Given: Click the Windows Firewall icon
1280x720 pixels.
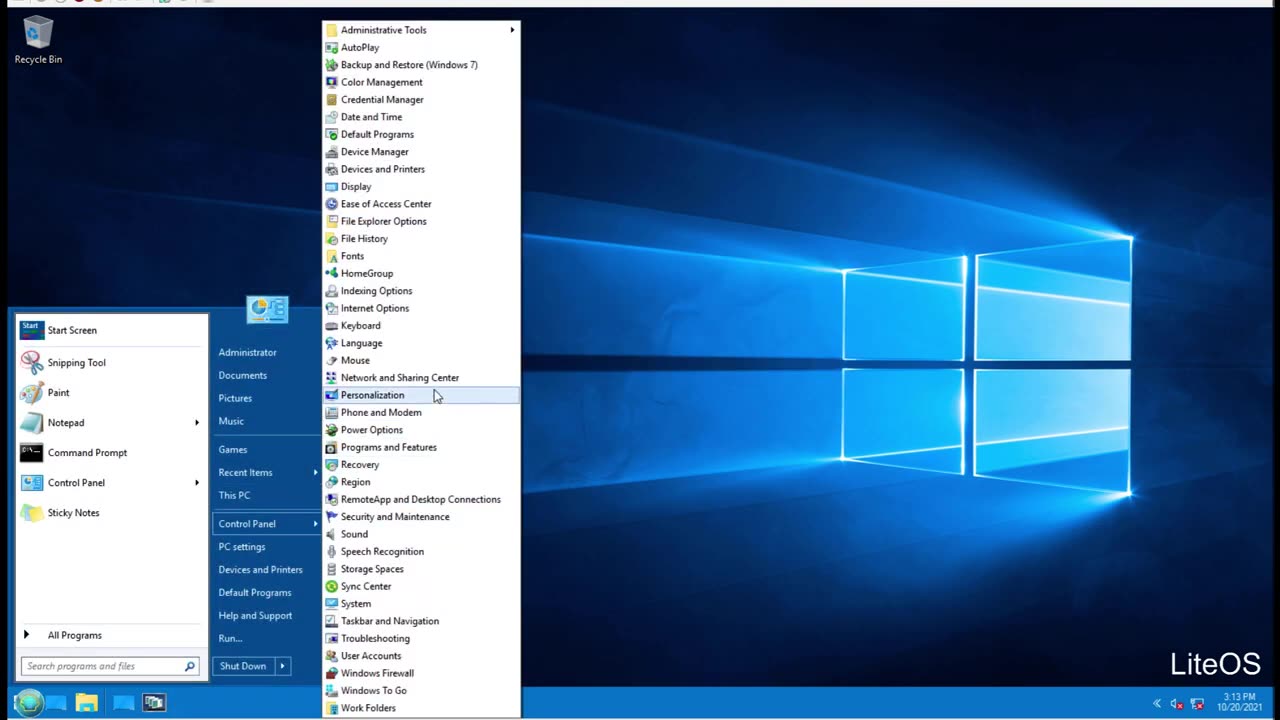Looking at the screenshot, I should pos(332,673).
